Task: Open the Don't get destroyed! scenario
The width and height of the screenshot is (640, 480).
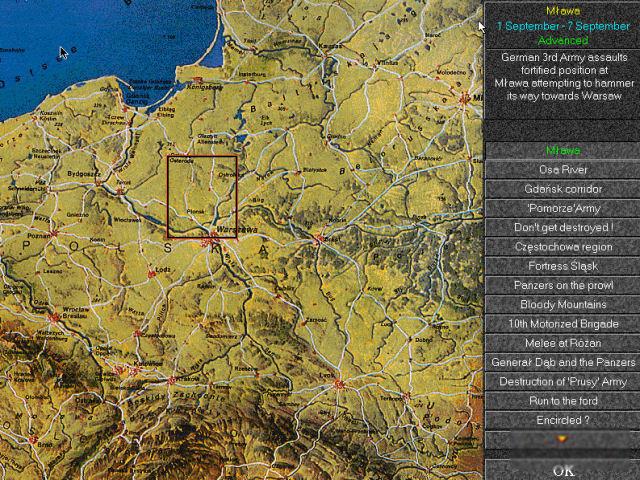Action: (x=563, y=227)
